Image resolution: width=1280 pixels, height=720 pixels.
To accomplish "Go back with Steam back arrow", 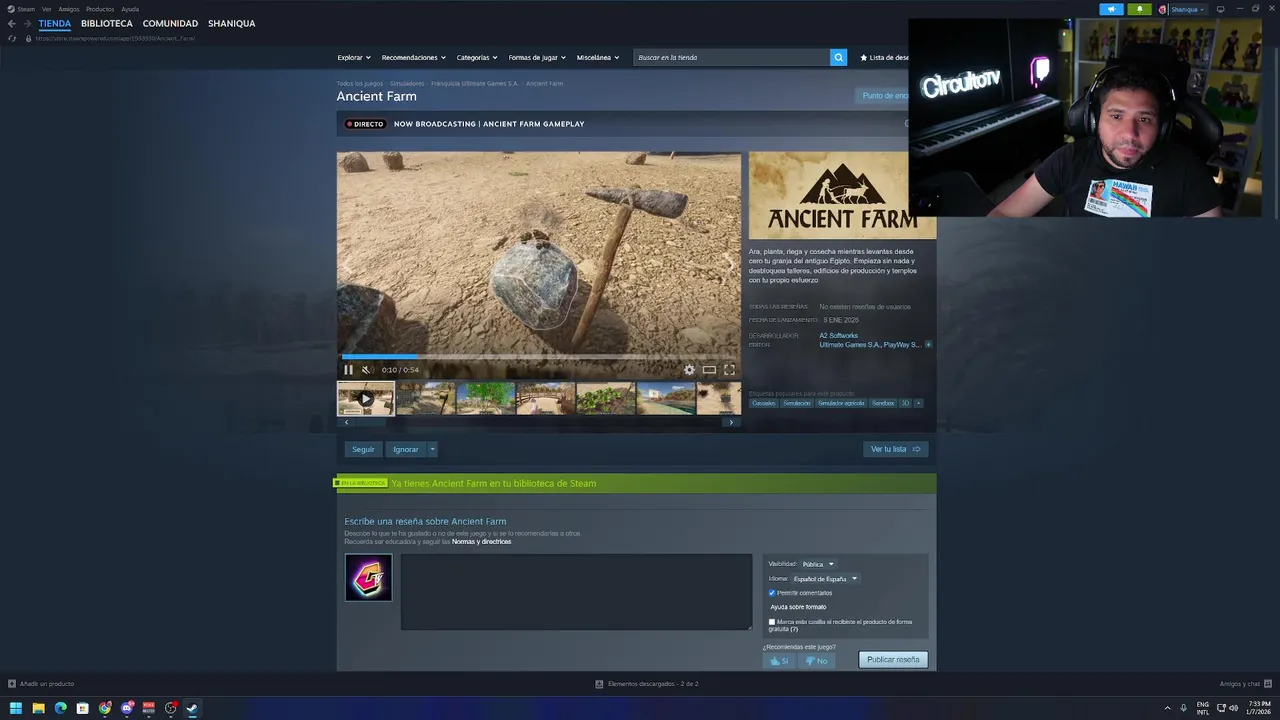I will [x=11, y=23].
